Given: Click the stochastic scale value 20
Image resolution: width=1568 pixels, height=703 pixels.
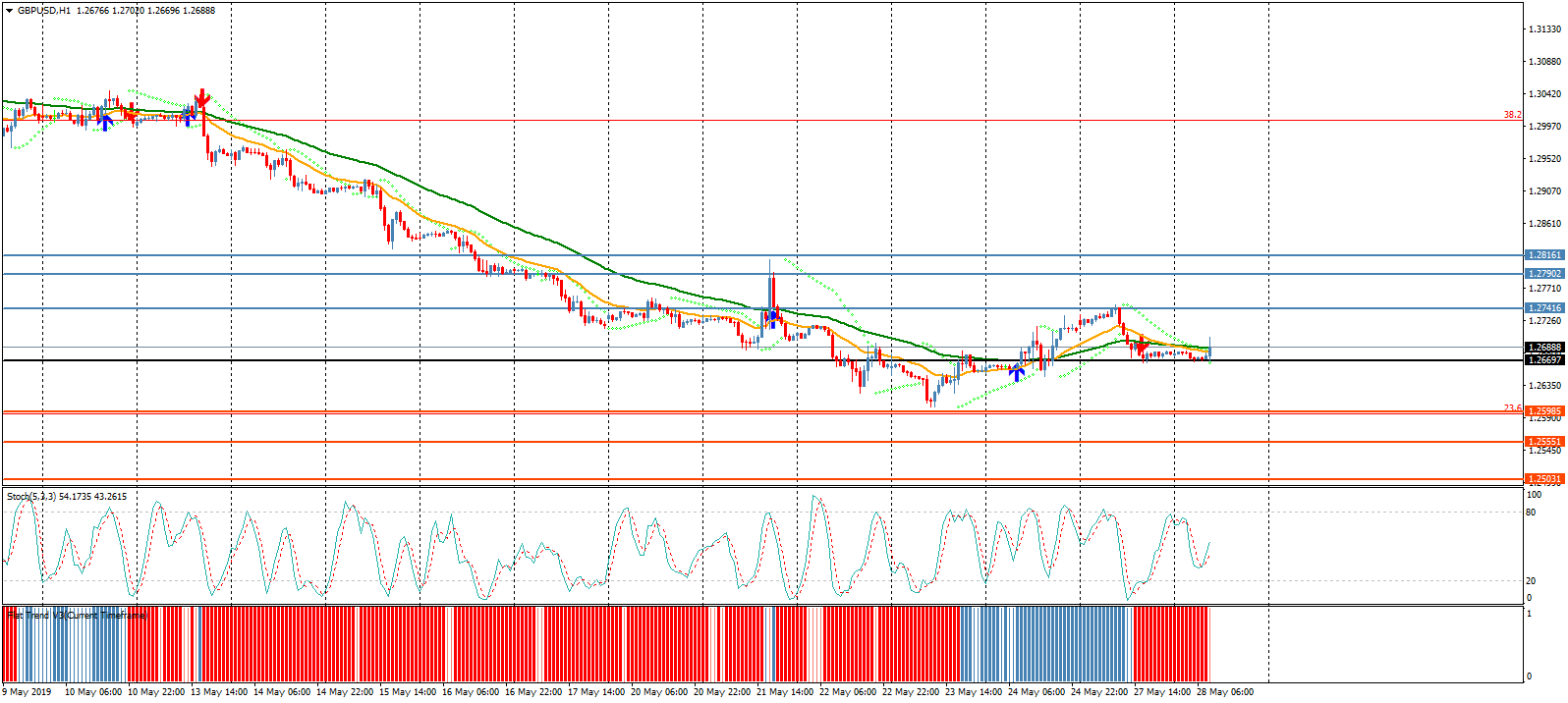Looking at the screenshot, I should 1531,581.
